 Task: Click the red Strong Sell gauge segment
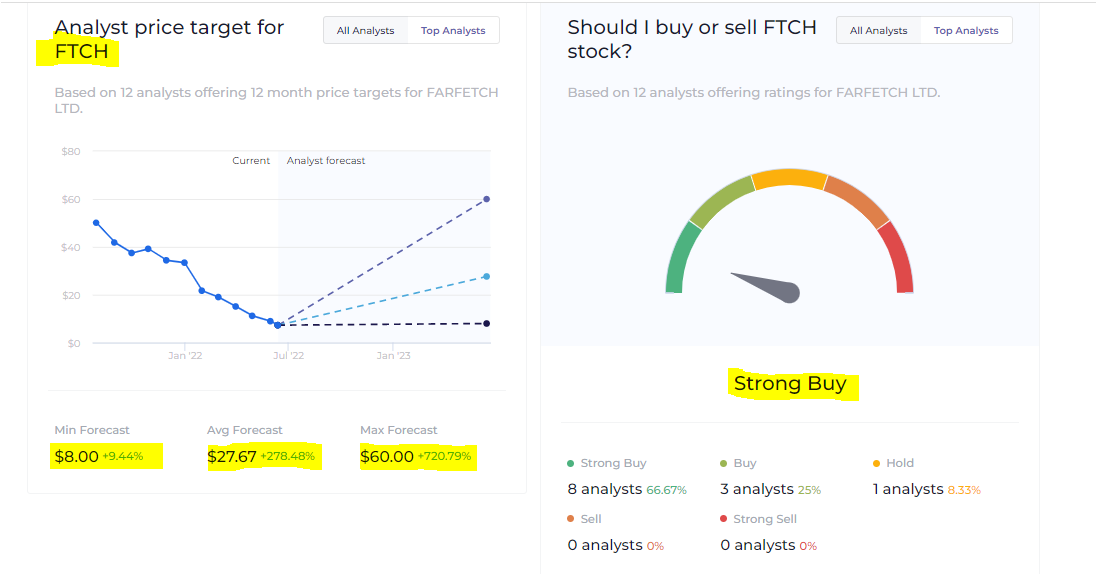[x=899, y=258]
